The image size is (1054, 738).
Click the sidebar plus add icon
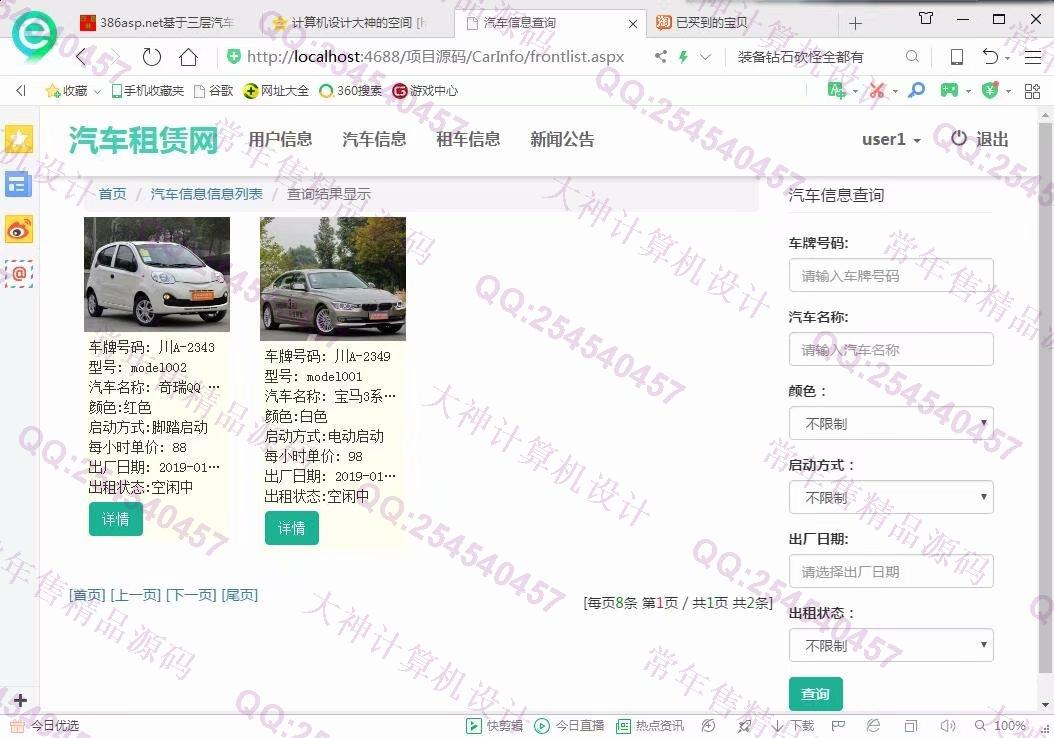pyautogui.click(x=20, y=700)
